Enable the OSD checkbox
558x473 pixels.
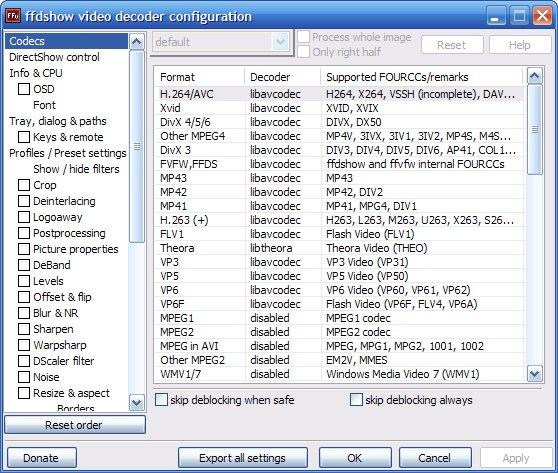click(x=24, y=89)
